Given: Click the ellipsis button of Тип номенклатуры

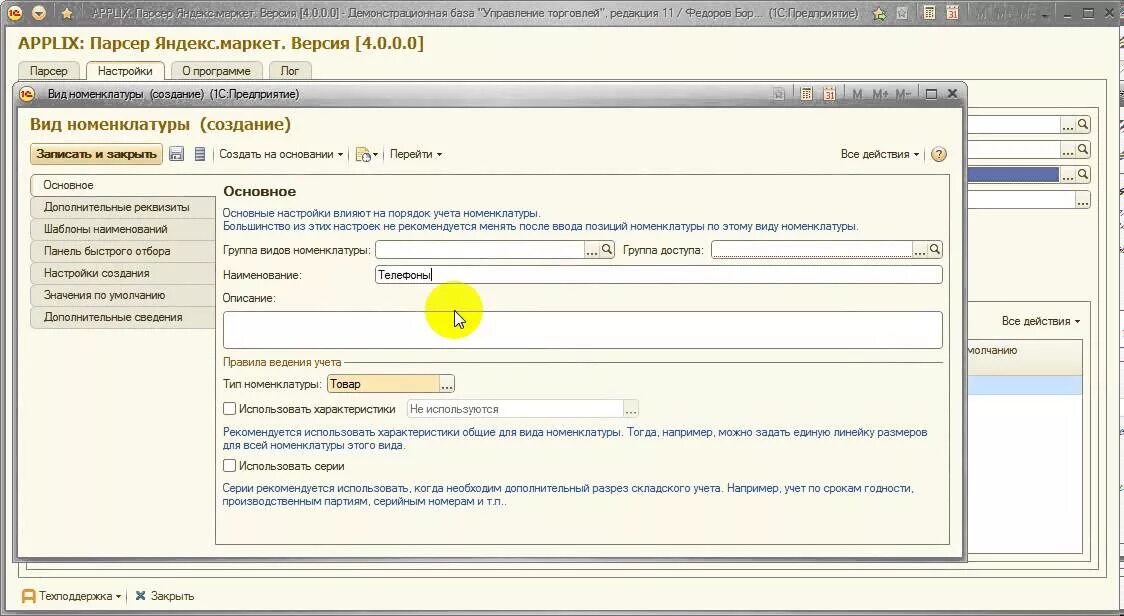Looking at the screenshot, I should pos(447,384).
